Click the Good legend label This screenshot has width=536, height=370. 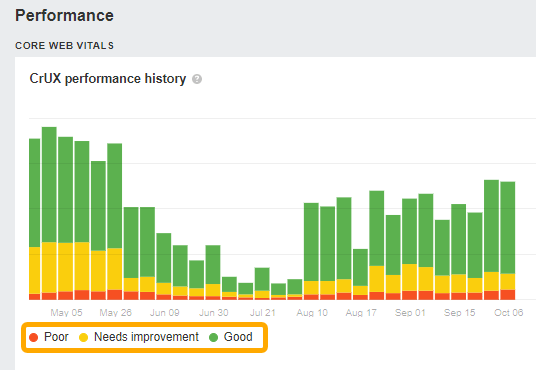coord(238,337)
